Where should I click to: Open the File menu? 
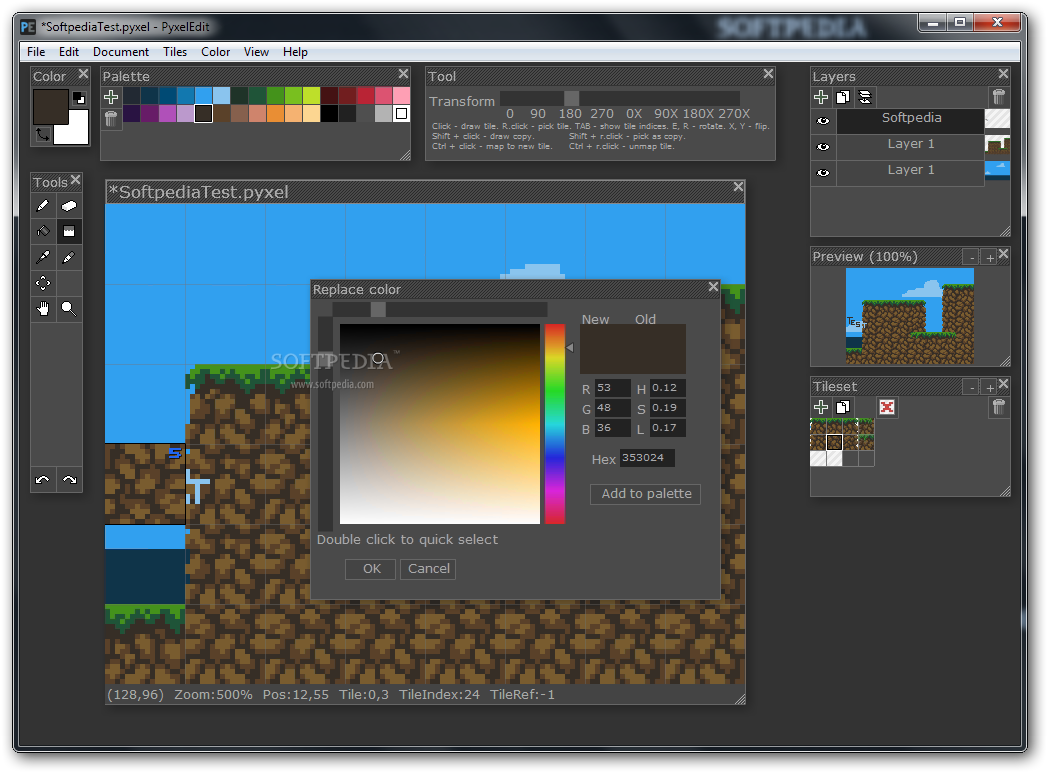coord(36,51)
